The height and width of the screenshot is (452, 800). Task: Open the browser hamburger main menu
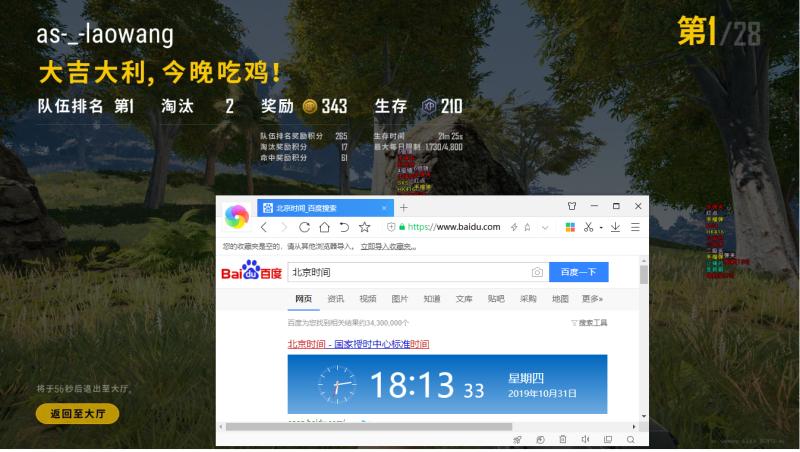tap(637, 227)
